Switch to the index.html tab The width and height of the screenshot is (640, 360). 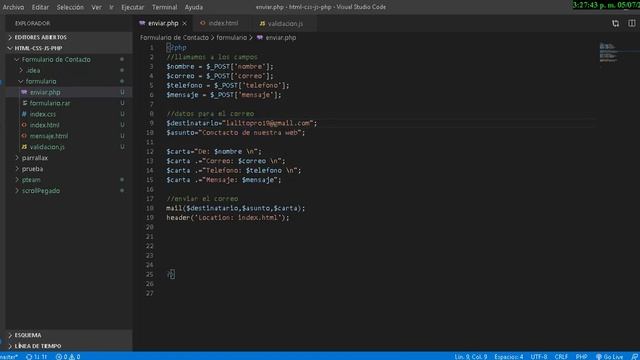point(223,23)
